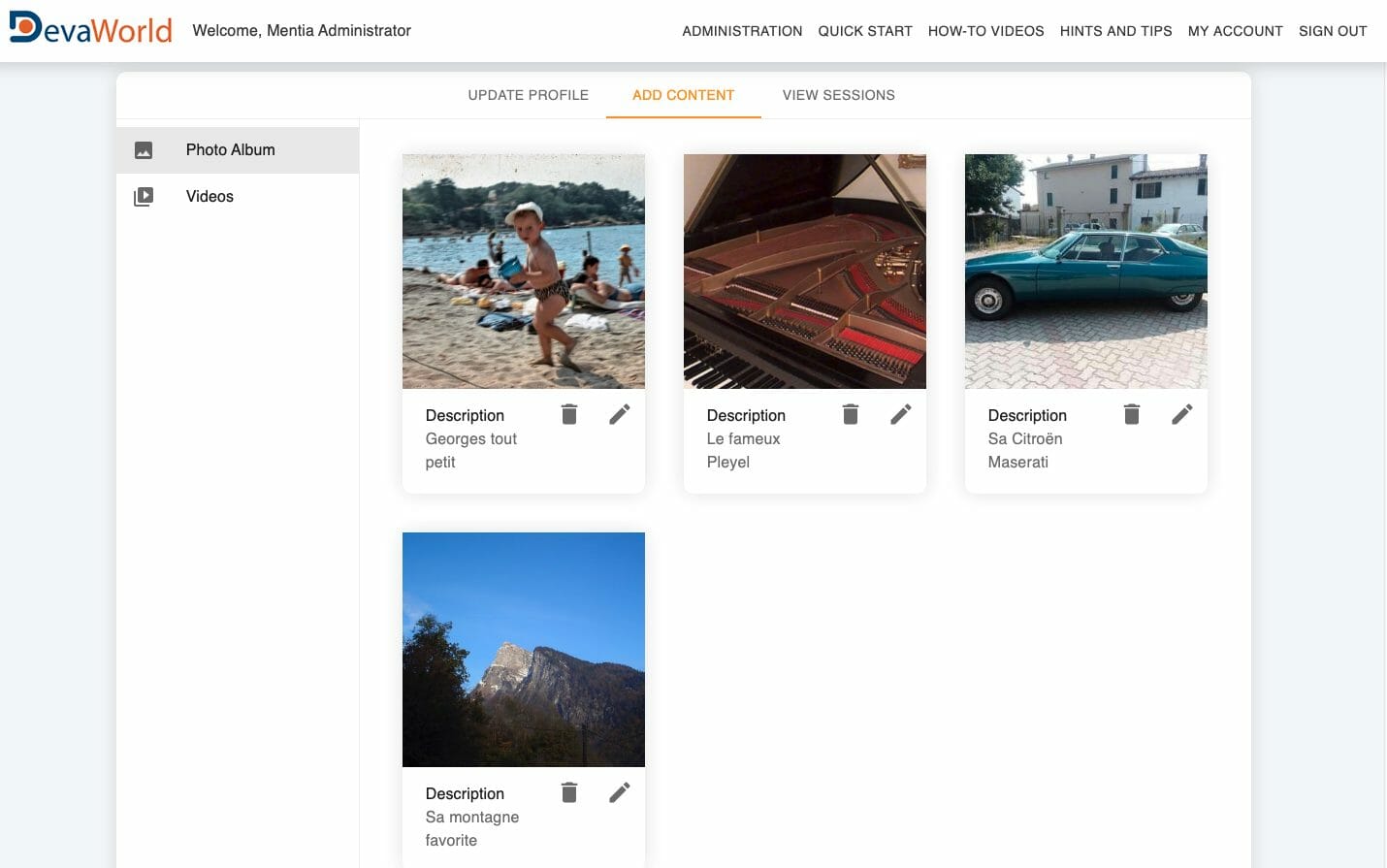Open Hints and Tips
This screenshot has width=1387, height=868.
pos(1116,31)
